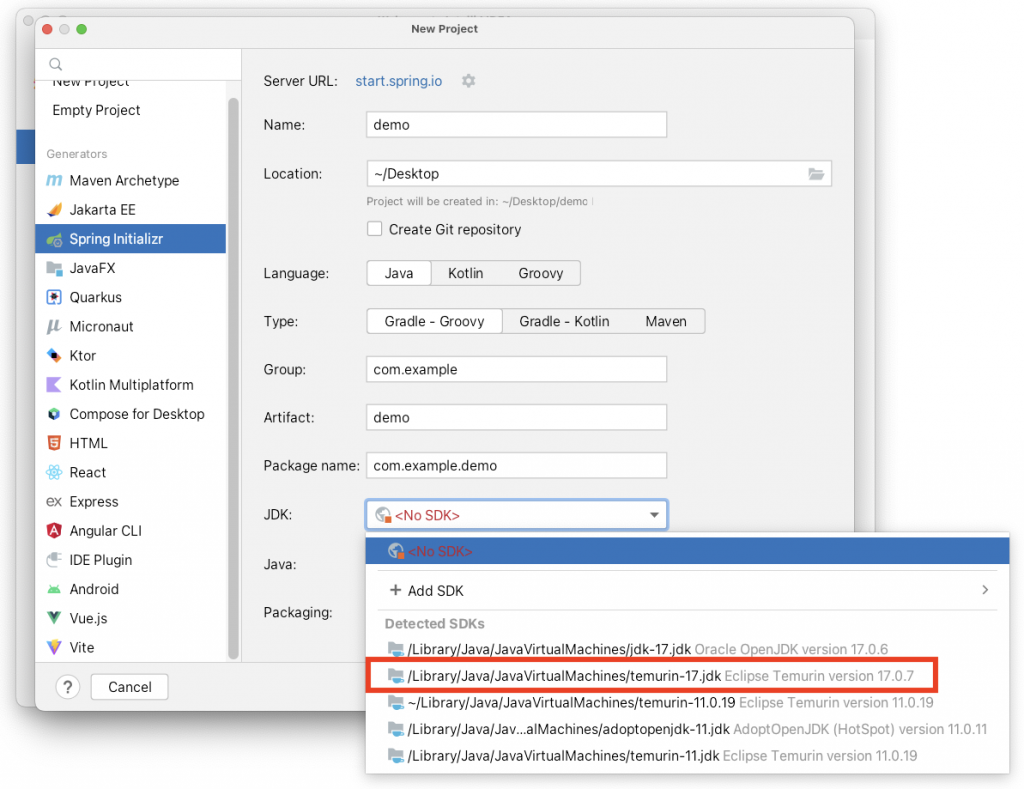The width and height of the screenshot is (1024, 789).
Task: Click the sidebar search field
Action: (138, 64)
